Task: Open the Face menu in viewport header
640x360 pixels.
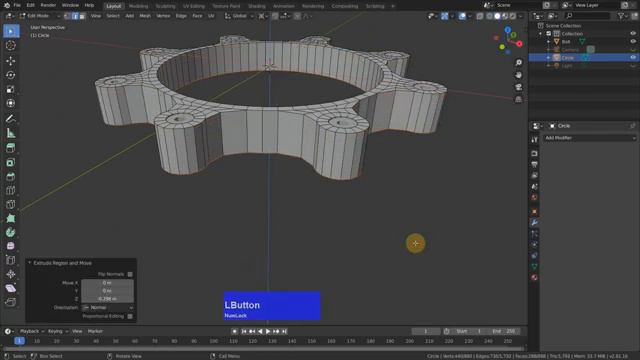Action: (197, 16)
